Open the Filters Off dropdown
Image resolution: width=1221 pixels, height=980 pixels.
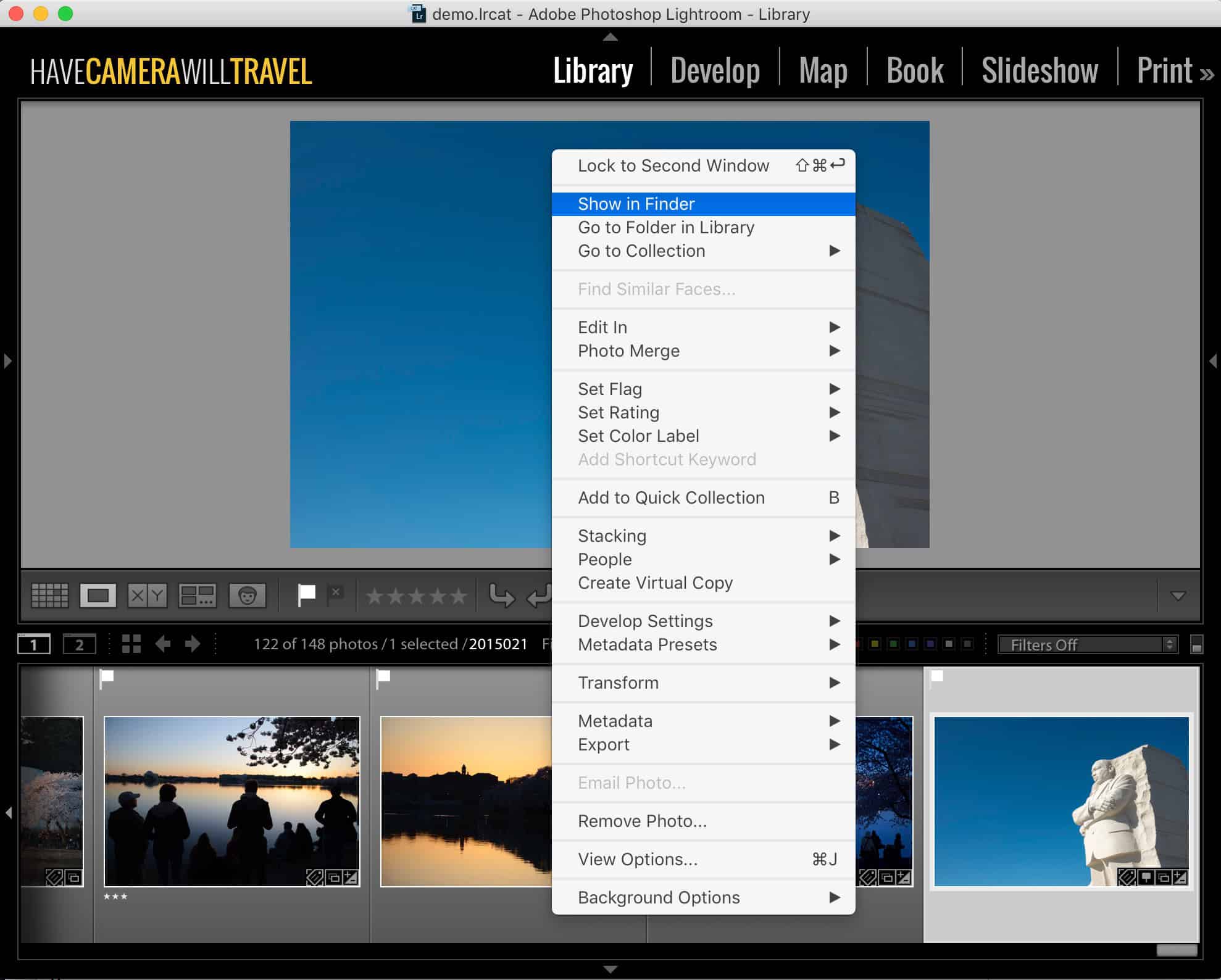[1088, 645]
